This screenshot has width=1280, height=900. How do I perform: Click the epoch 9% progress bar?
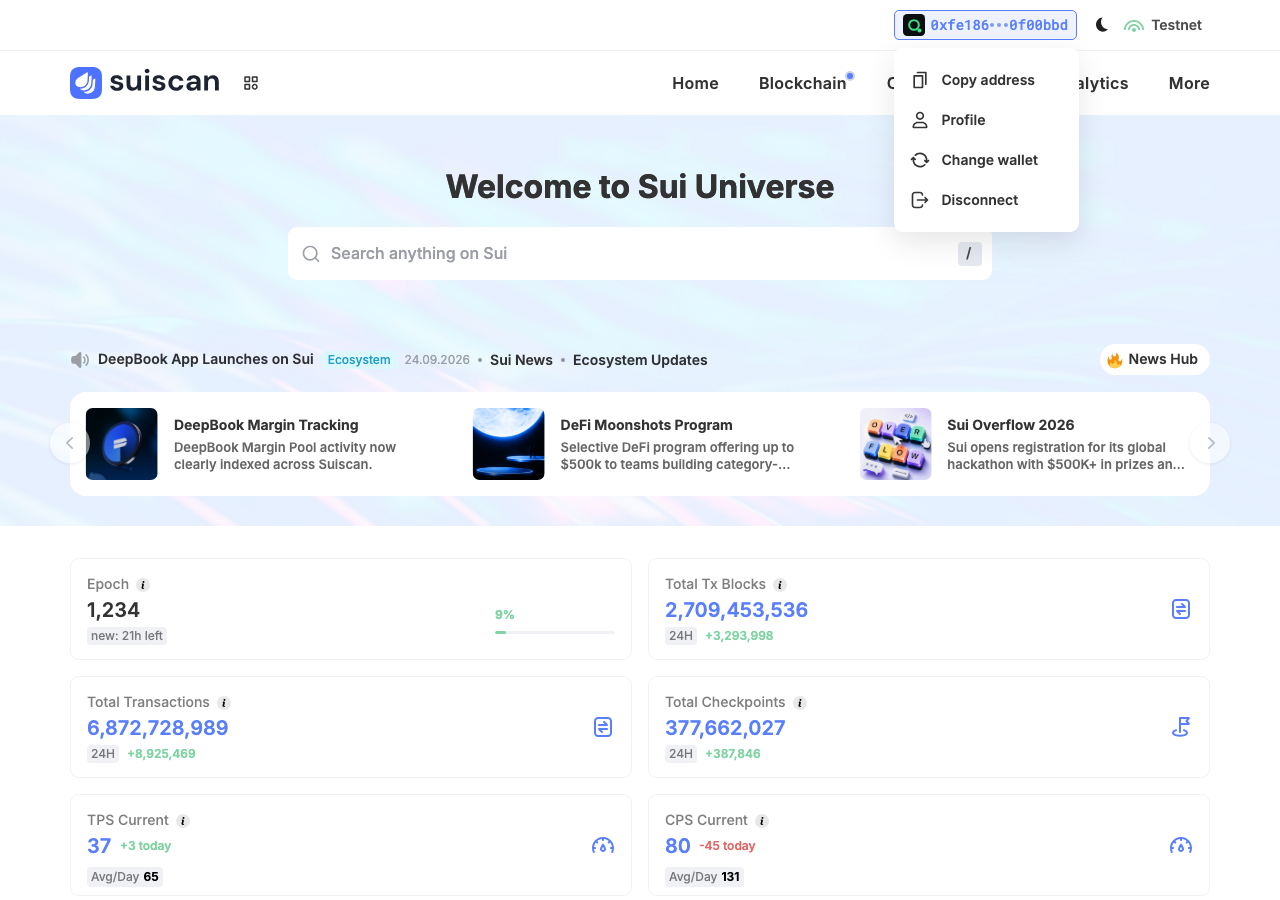point(555,632)
